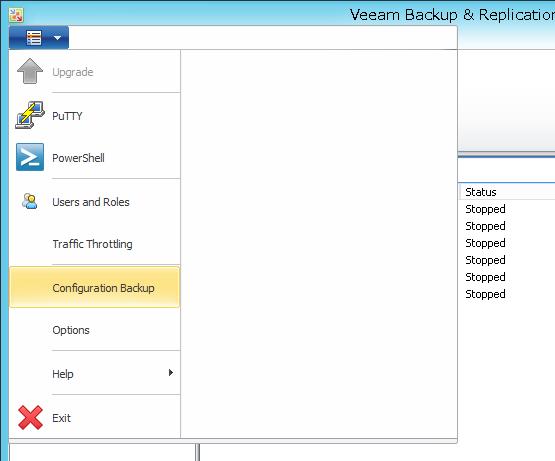Click the Users and Roles icon
The height and width of the screenshot is (461, 555).
30,201
